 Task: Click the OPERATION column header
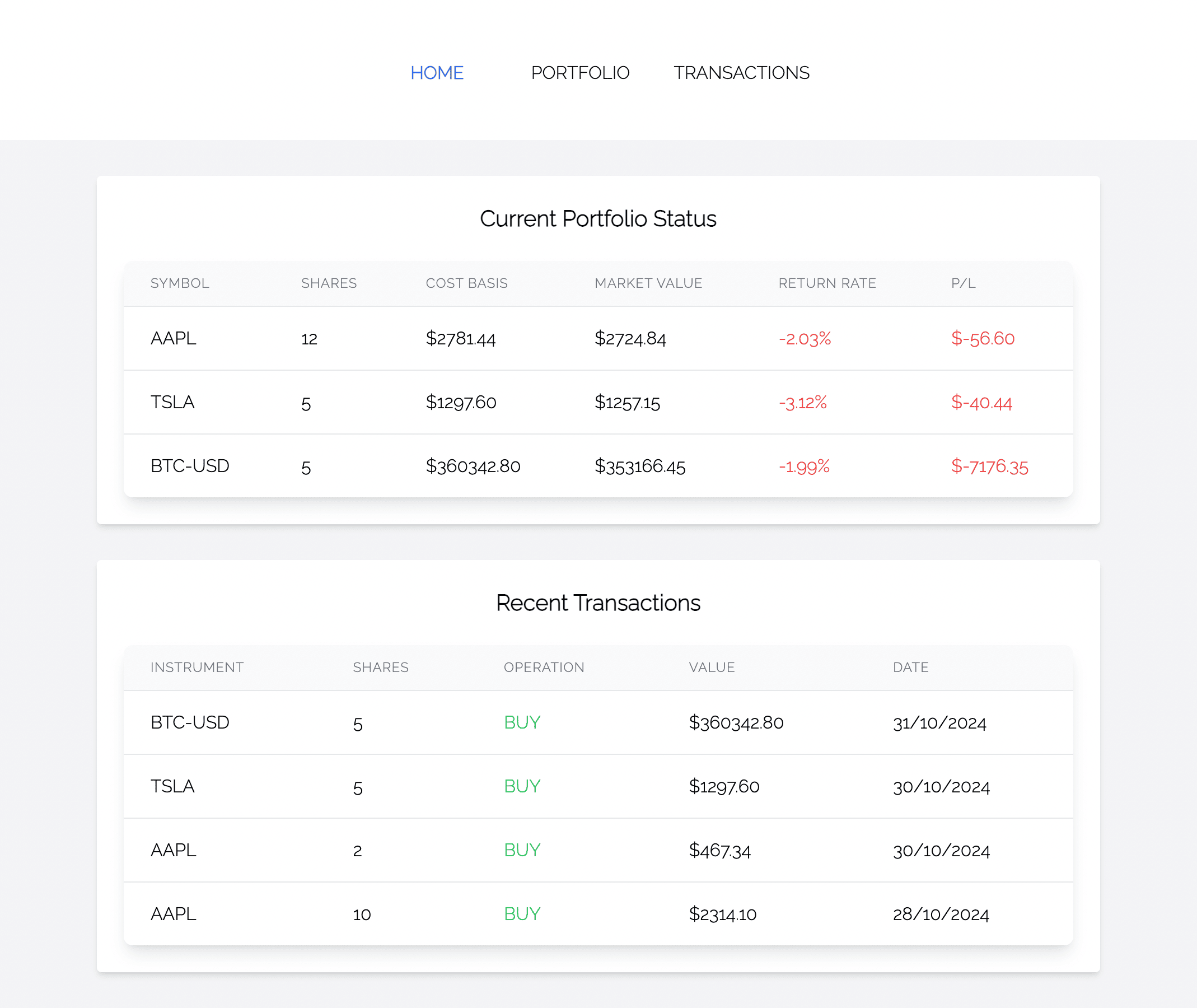(x=544, y=667)
